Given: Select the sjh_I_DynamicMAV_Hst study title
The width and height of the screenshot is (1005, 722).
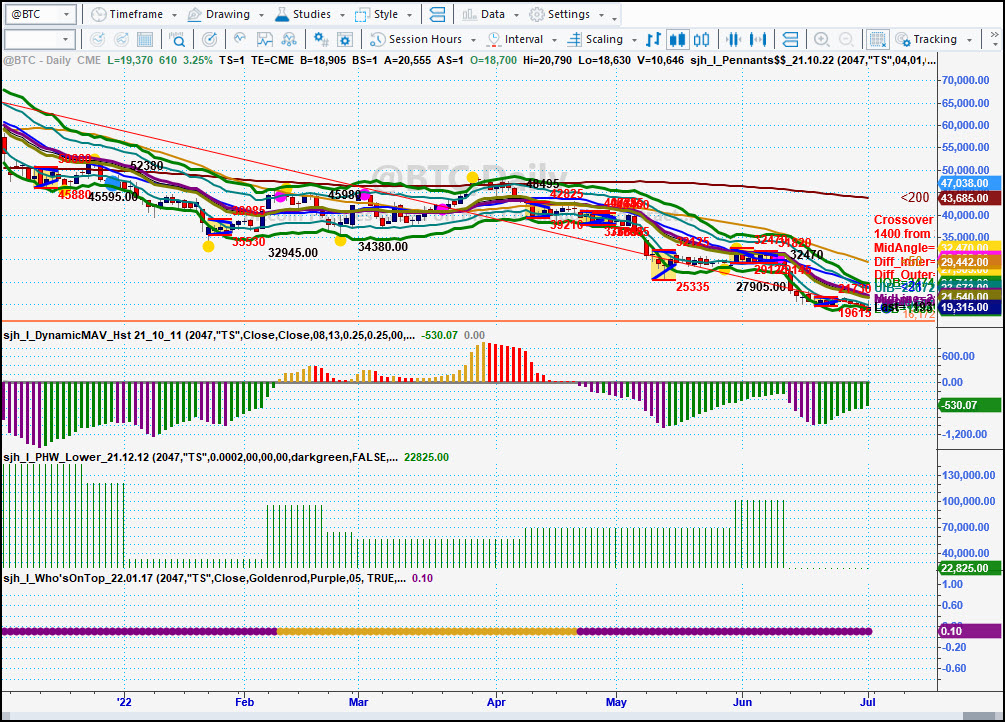Looking at the screenshot, I should 209,335.
